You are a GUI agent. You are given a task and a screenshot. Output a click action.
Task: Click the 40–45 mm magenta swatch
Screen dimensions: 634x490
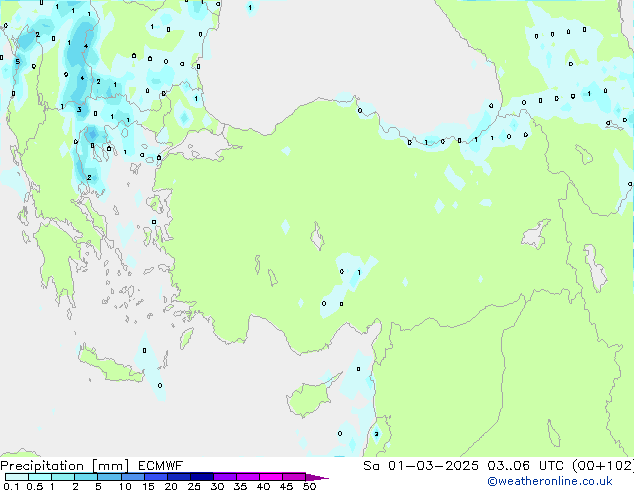point(271,477)
